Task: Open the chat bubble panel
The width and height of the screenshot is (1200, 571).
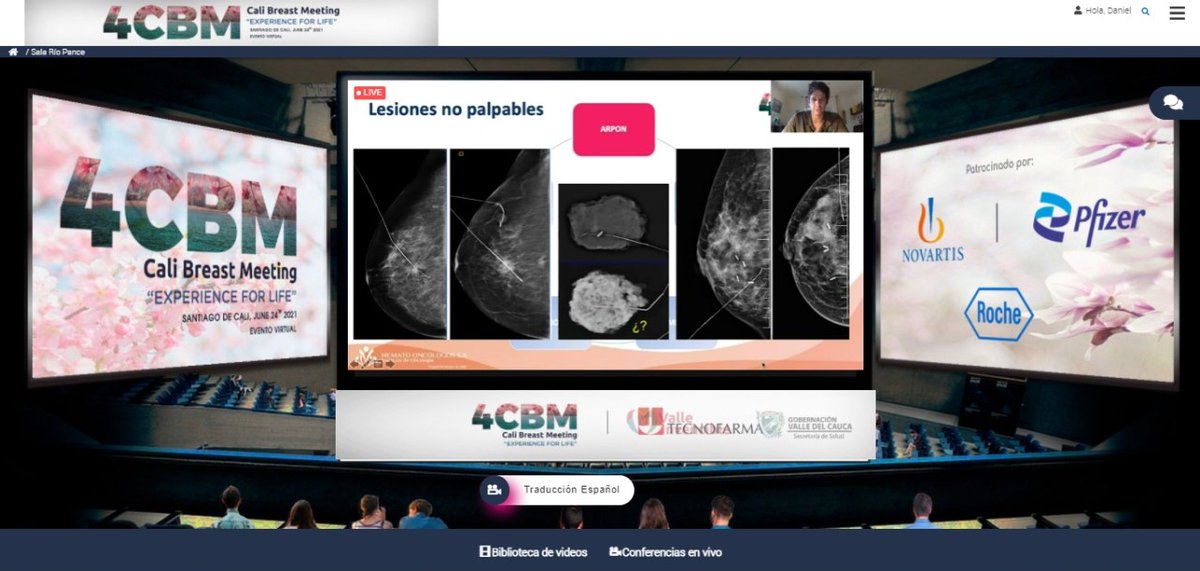Action: [1173, 103]
